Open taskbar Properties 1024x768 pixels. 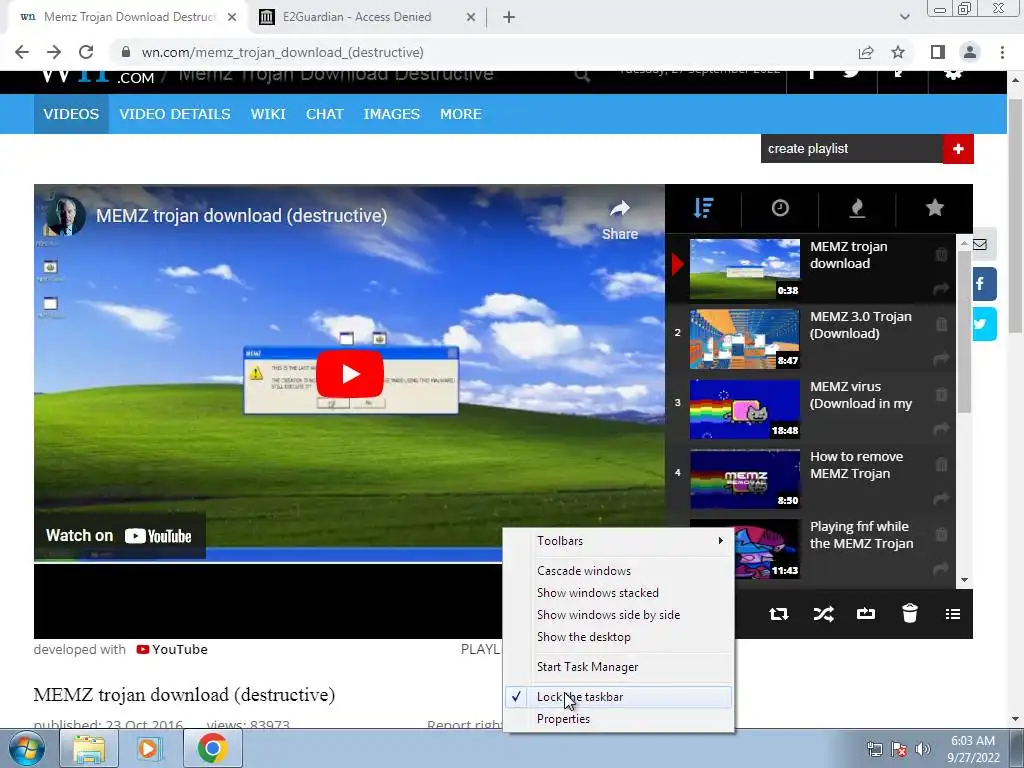coord(618,719)
